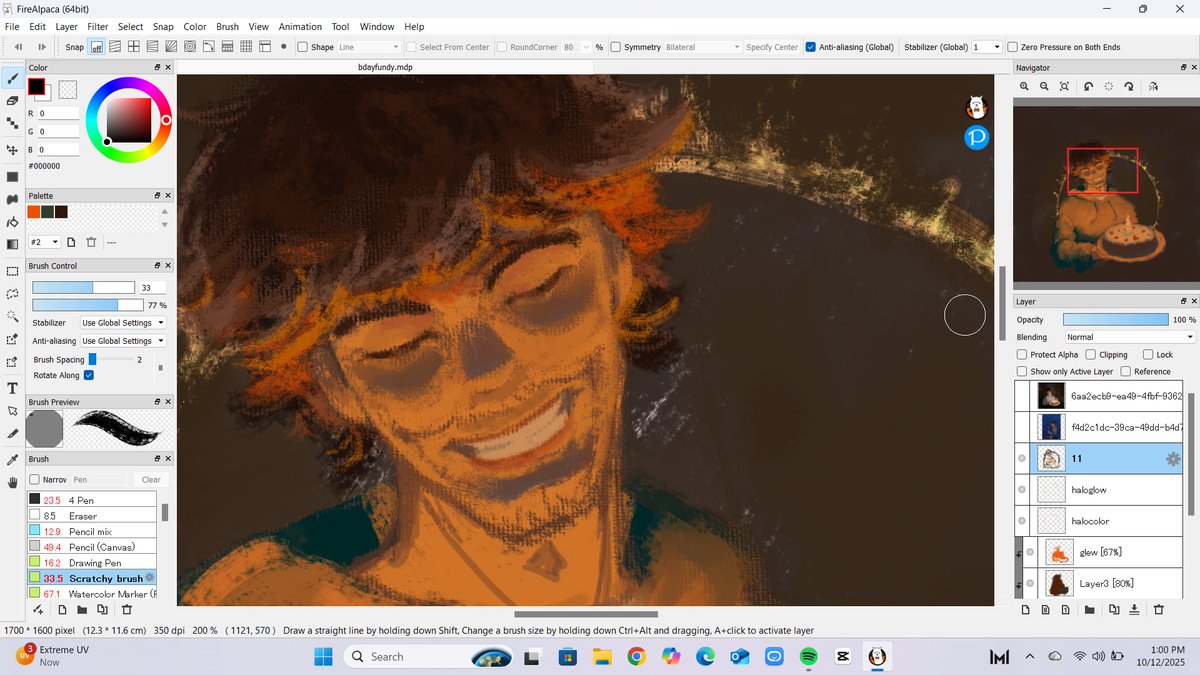Enable the Protect Alpha checkbox
The image size is (1200, 675).
tap(1021, 354)
